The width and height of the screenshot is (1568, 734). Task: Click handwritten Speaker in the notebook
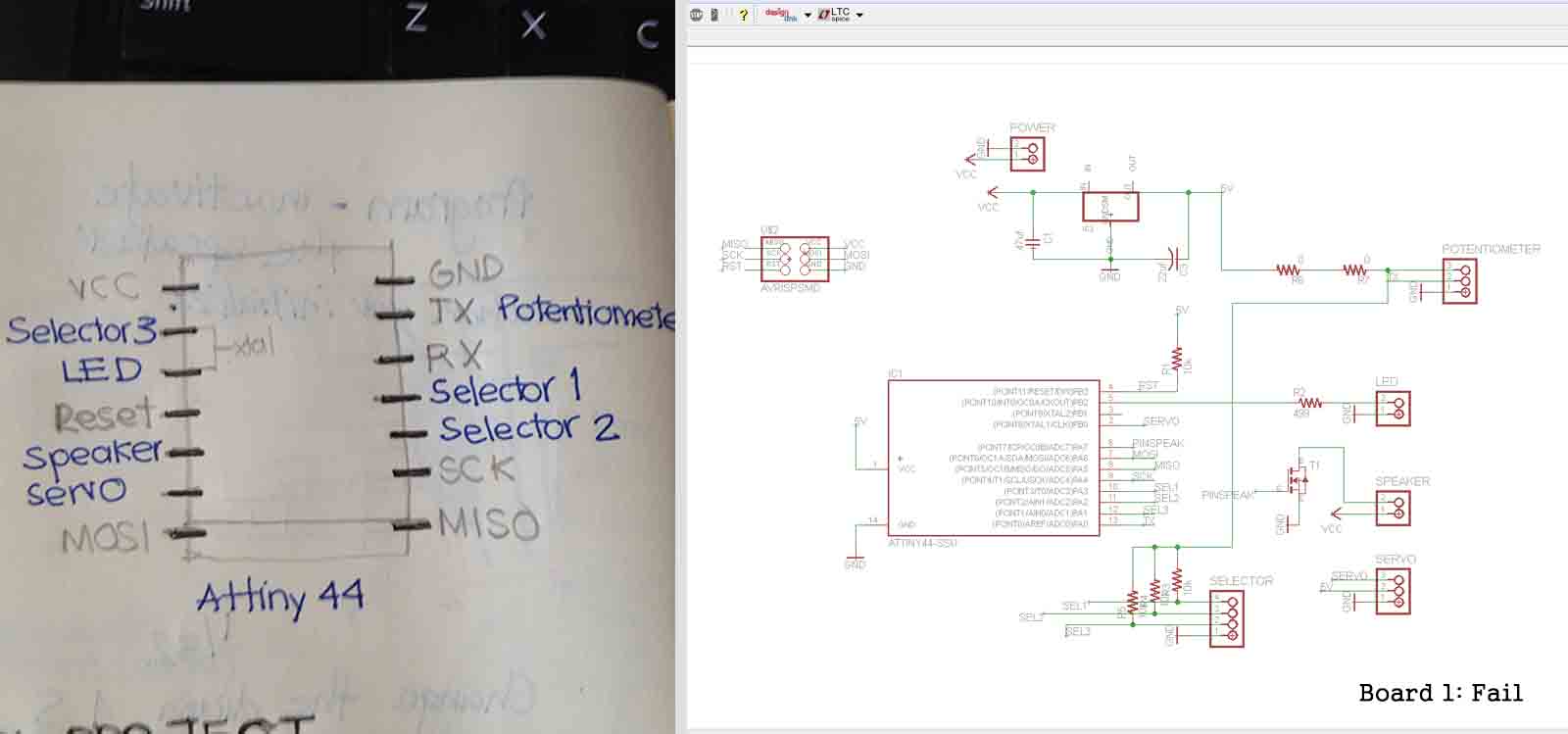(91, 455)
